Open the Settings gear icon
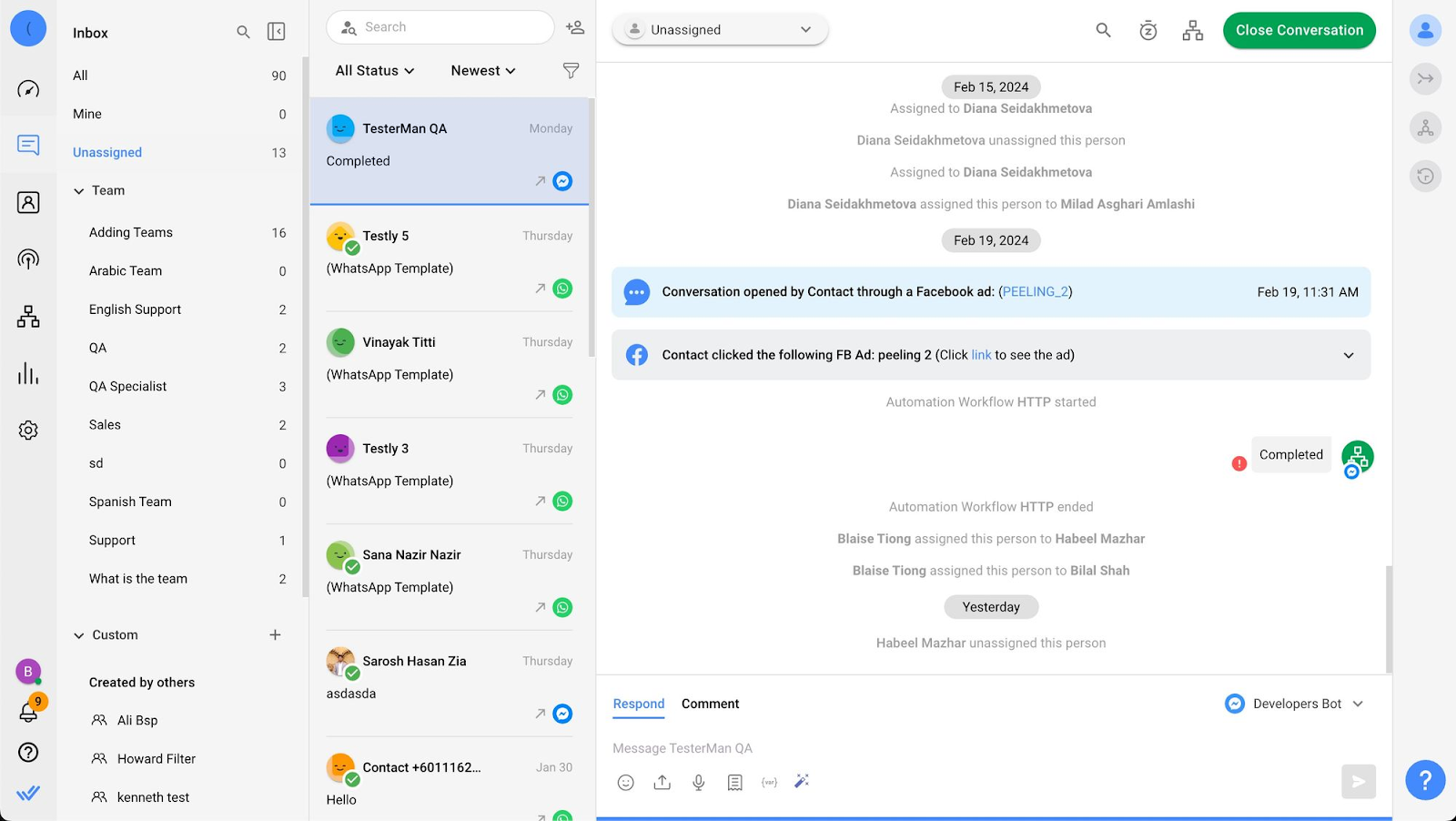1456x821 pixels. [28, 430]
